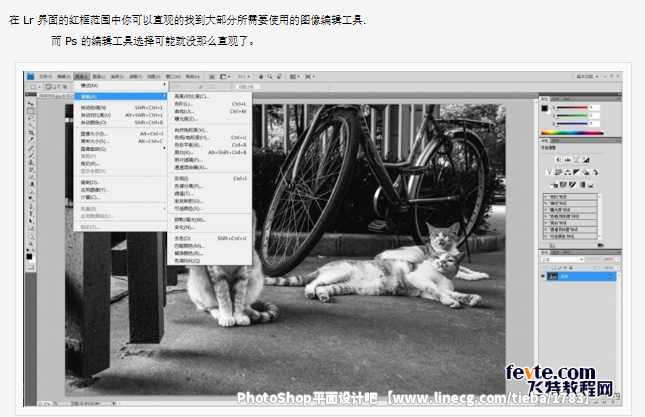Open the layer blend mode dropdown (正常)
Image resolution: width=645 pixels, height=417 pixels.
pos(562,259)
